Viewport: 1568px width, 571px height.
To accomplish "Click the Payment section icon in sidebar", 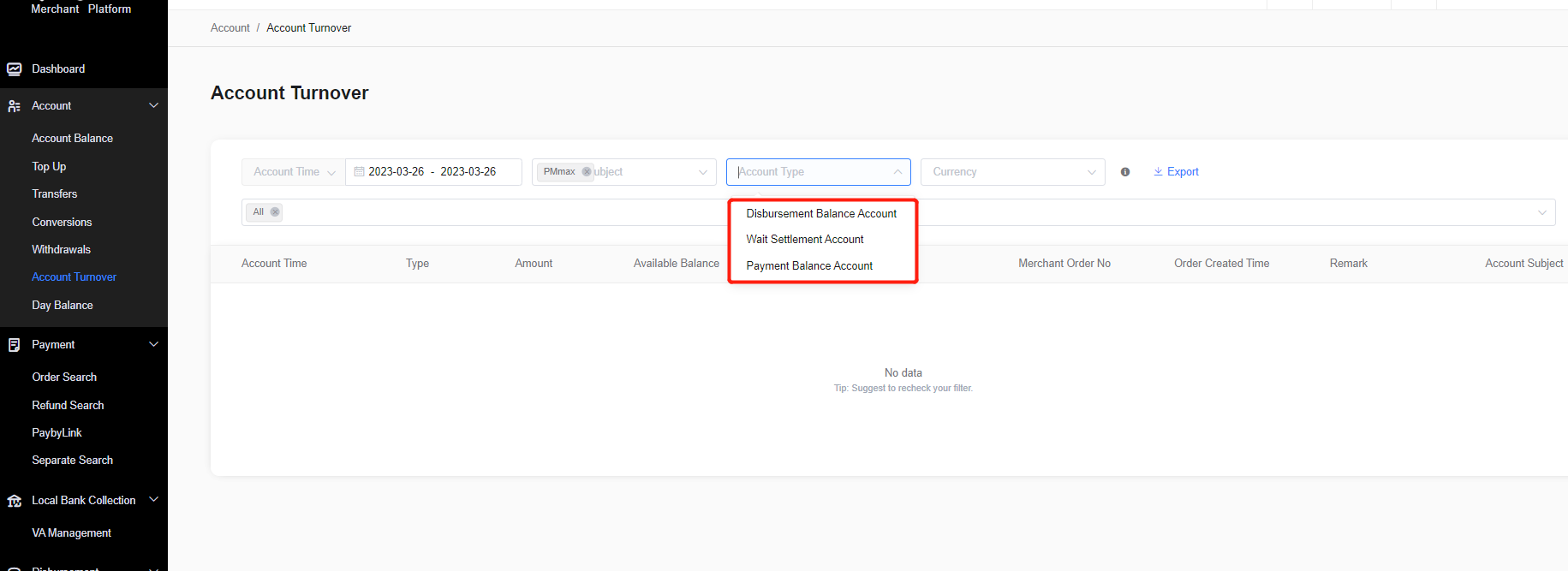I will (15, 345).
